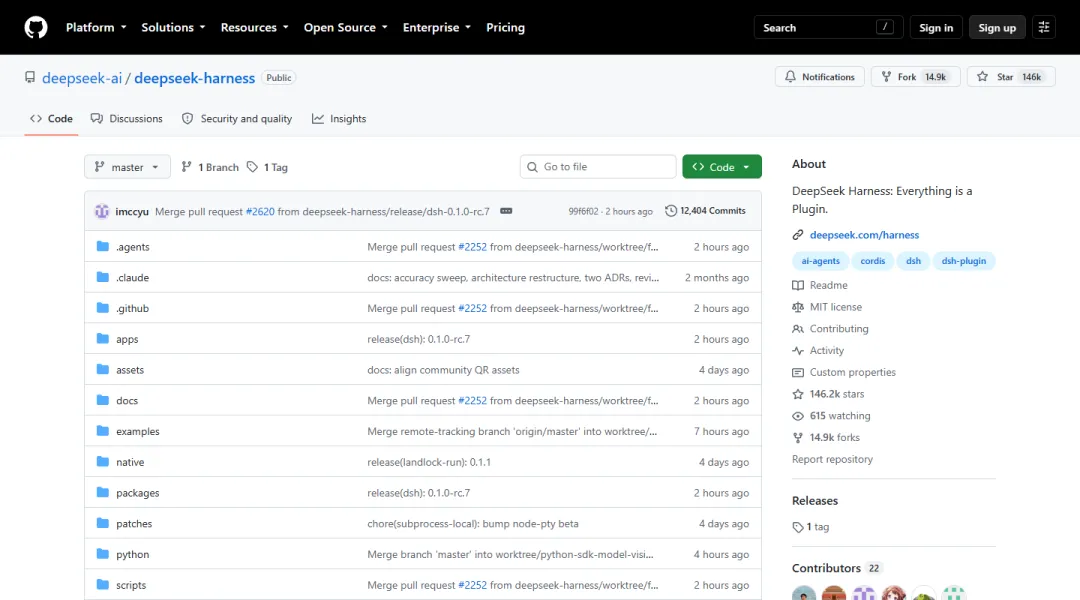Open the packages folder
Screen dimensions: 1080x600
click(138, 493)
